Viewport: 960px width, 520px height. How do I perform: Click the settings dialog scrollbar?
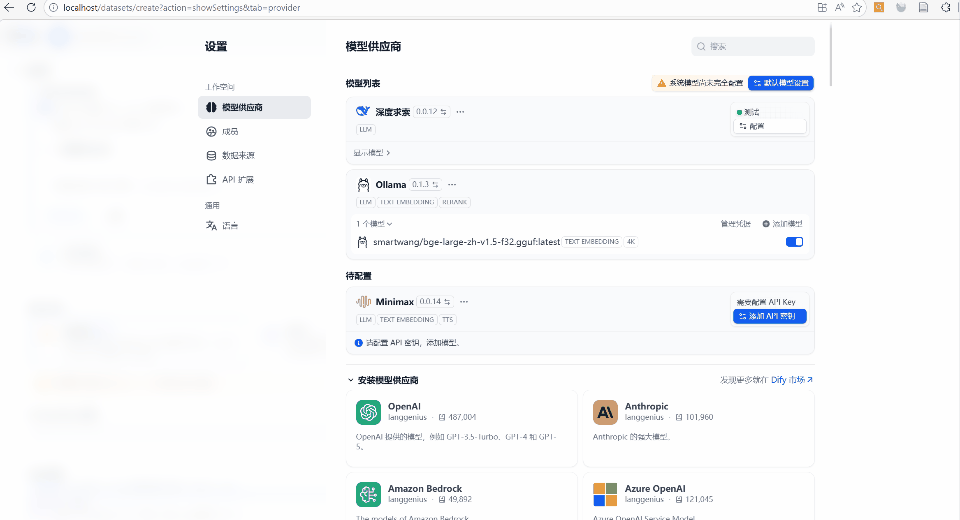point(831,55)
